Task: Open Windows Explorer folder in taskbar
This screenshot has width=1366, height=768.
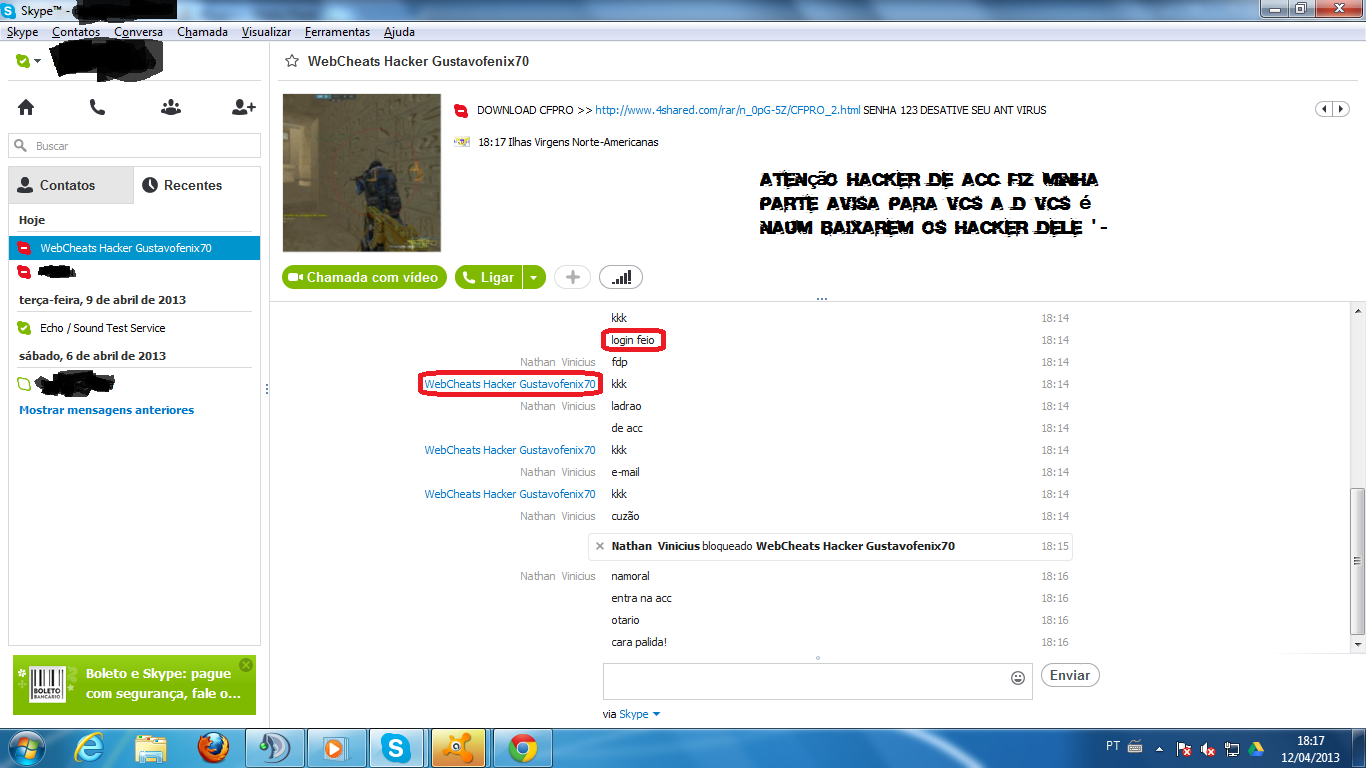Action: pos(151,748)
